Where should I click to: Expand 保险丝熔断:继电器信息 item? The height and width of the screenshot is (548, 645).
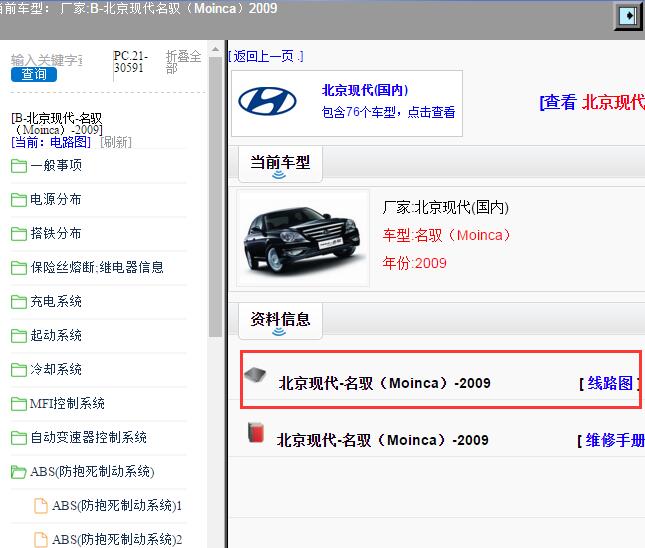tap(97, 267)
